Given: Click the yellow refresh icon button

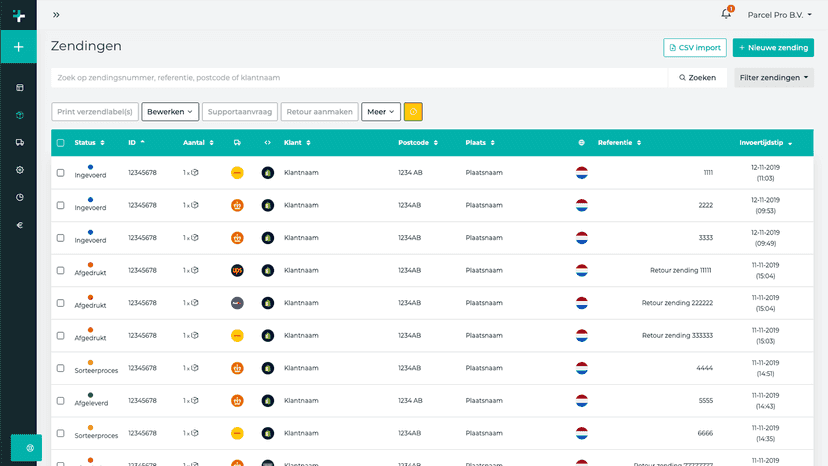Looking at the screenshot, I should tap(413, 112).
